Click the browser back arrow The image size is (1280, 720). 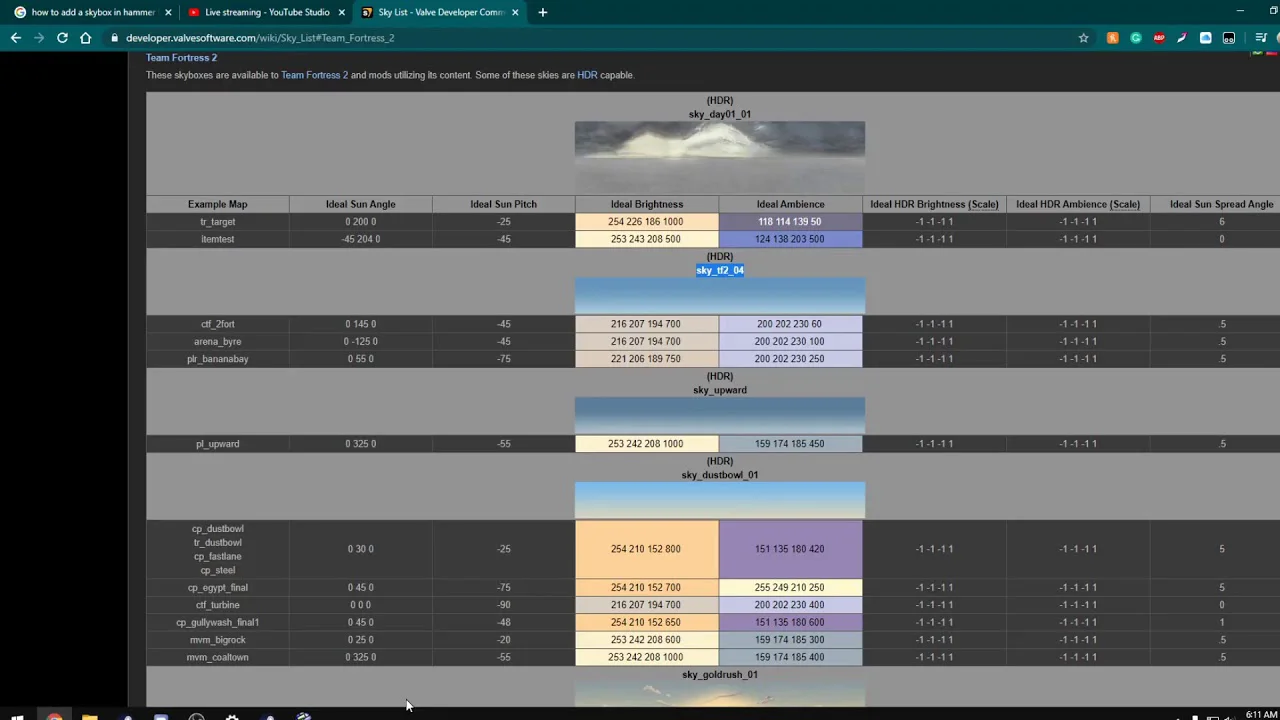[x=16, y=38]
